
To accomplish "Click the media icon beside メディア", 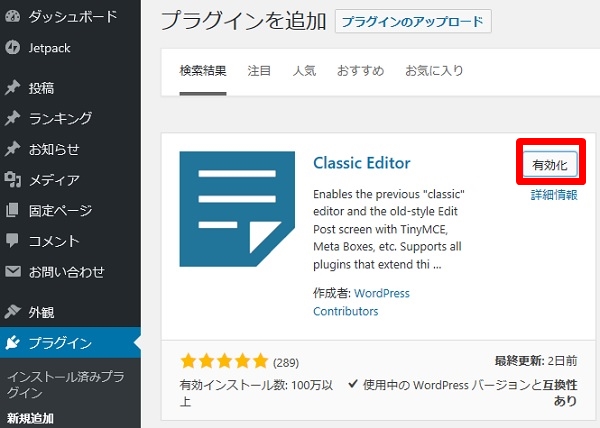I will click(13, 179).
